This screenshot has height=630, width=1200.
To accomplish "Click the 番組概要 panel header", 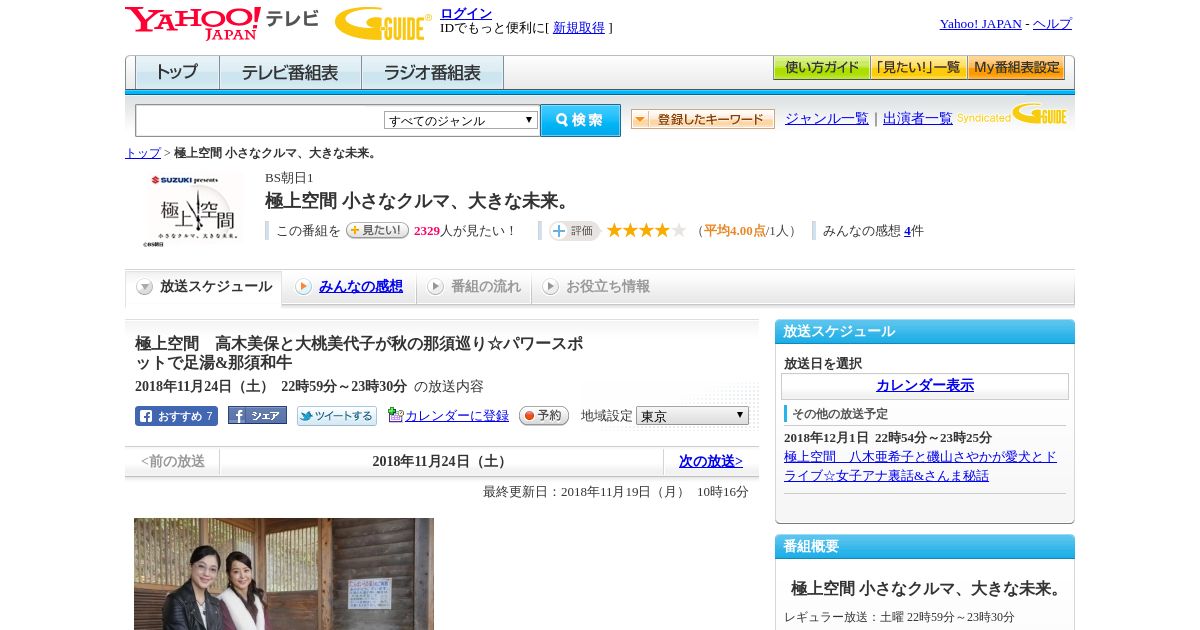I will 925,547.
